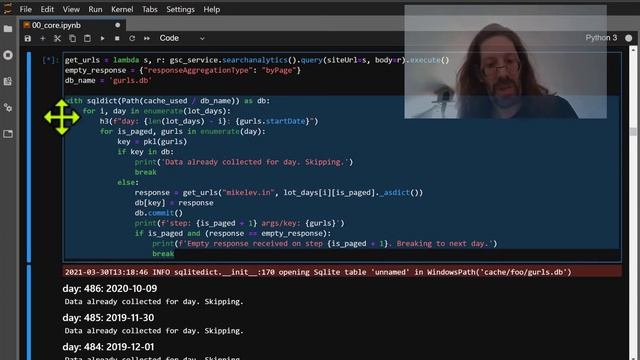This screenshot has height=360, width=640.
Task: Open the Tabs menu
Action: click(x=149, y=9)
